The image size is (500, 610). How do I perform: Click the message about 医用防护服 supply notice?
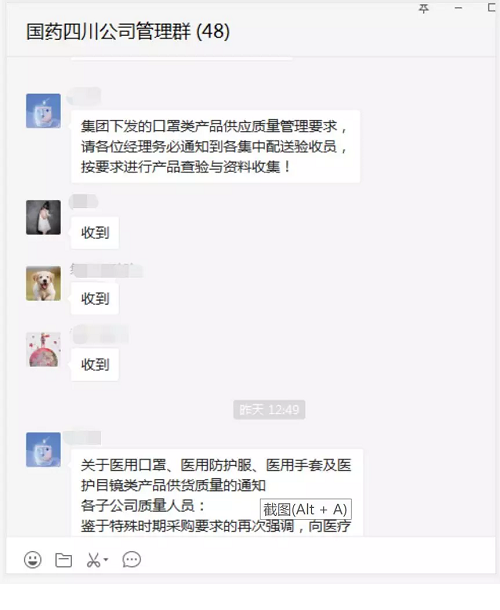click(217, 493)
